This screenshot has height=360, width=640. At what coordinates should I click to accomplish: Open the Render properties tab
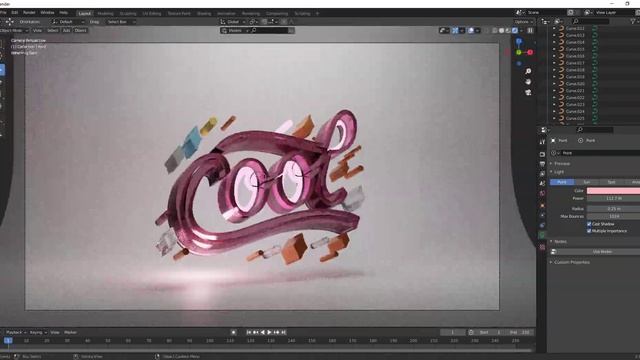542,155
